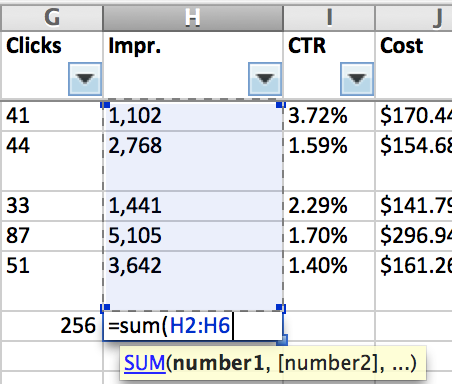This screenshot has width=452, height=384.
Task: Open the Impr. column filter dropdown
Action: pos(265,79)
